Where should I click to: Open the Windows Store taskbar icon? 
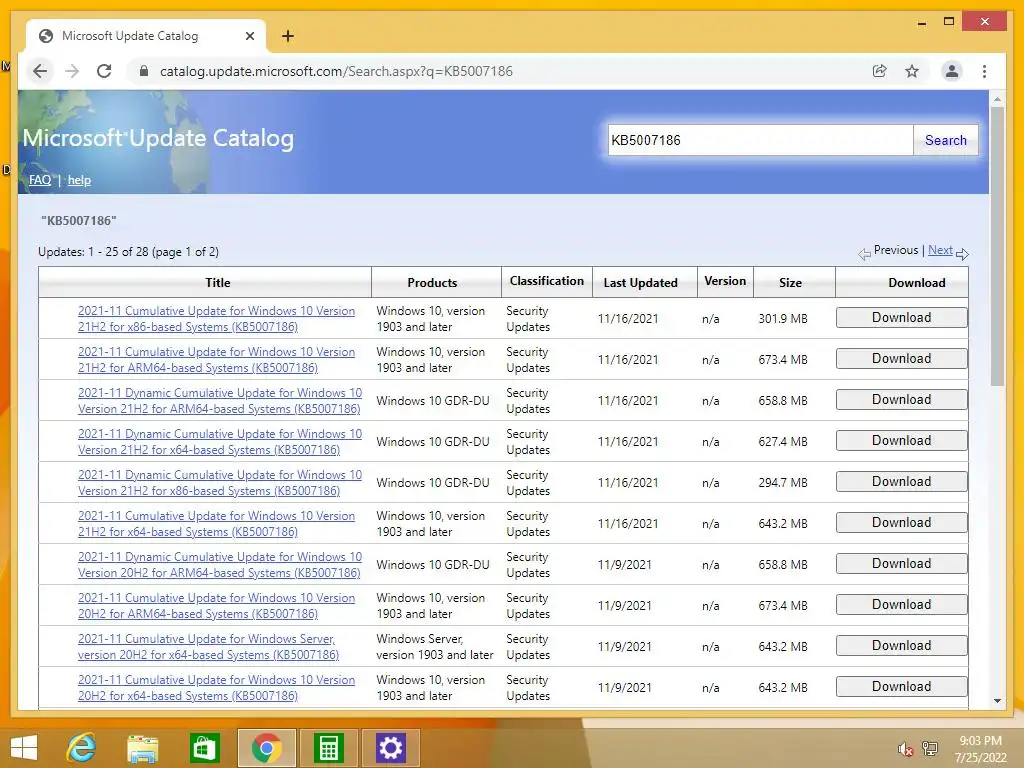(204, 748)
